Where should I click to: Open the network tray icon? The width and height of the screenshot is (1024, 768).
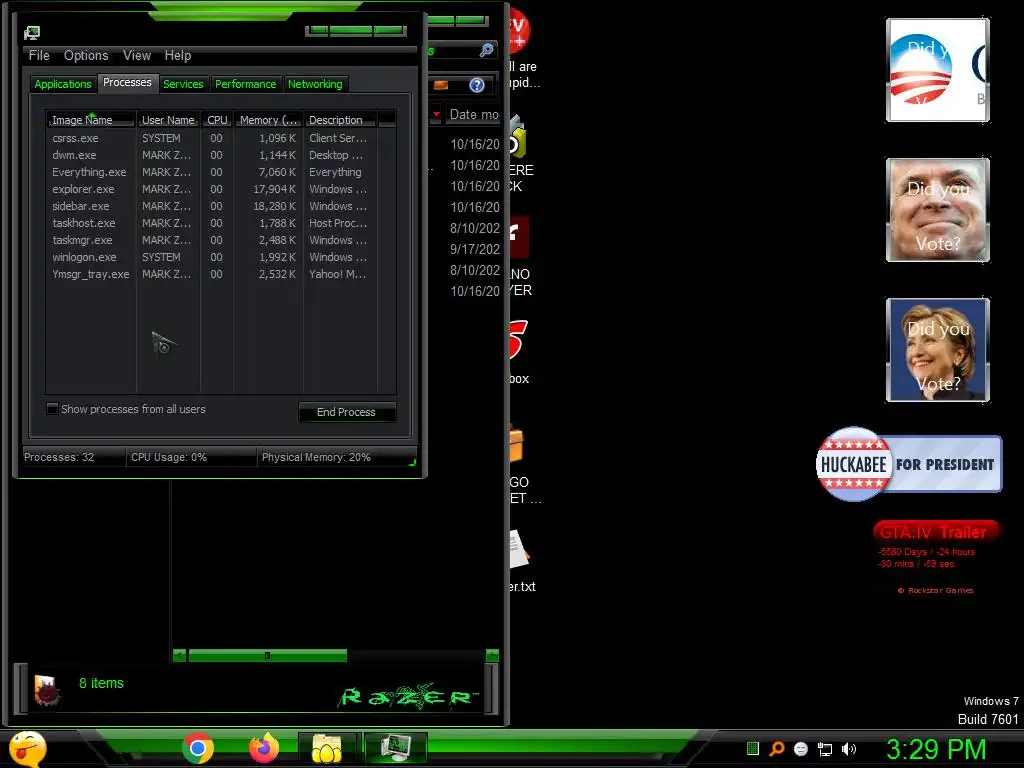[825, 749]
